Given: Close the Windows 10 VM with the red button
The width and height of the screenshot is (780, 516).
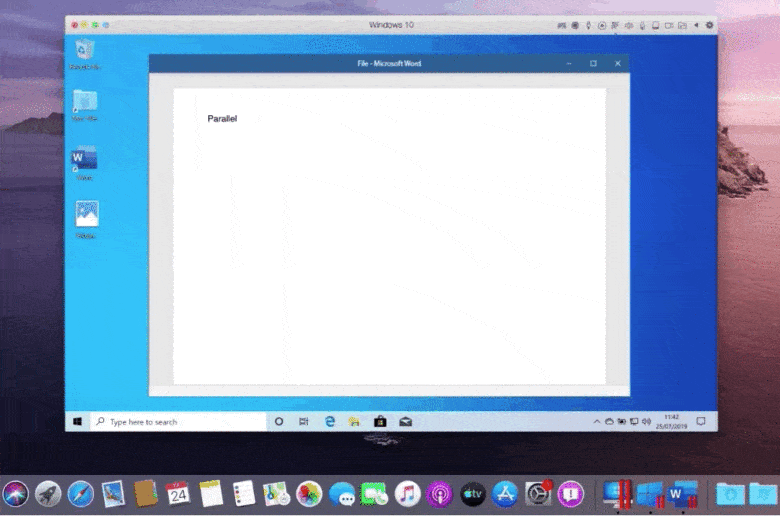Looking at the screenshot, I should point(74,25).
